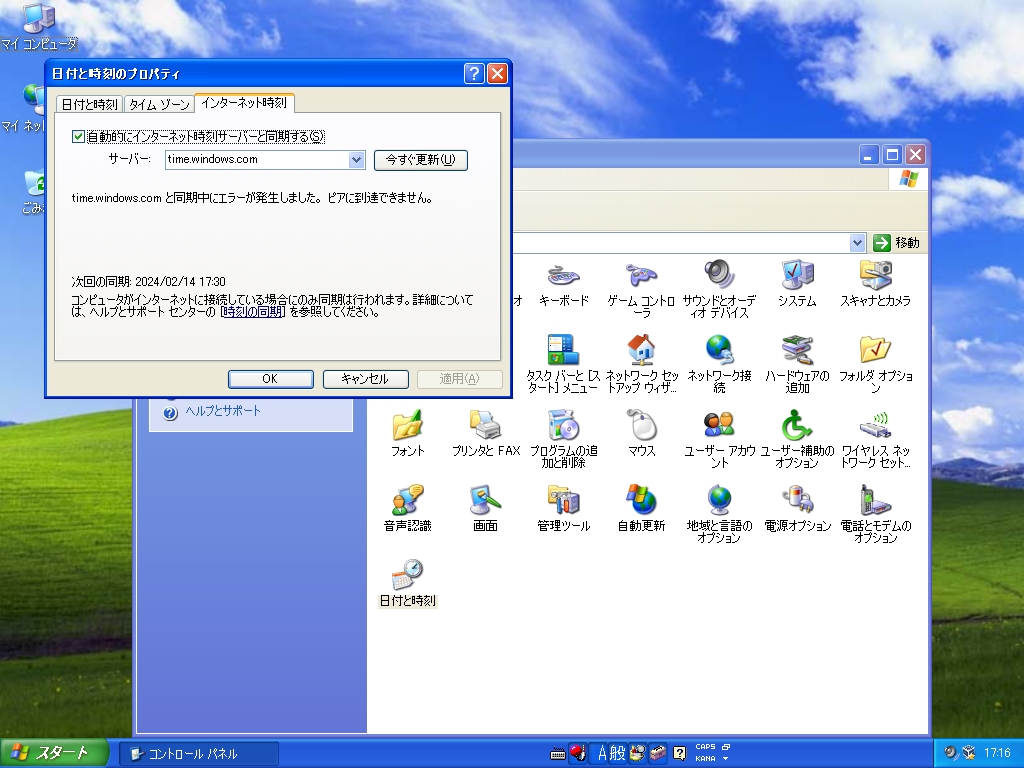Open 電話とモデムのオプション icon

[x=875, y=515]
